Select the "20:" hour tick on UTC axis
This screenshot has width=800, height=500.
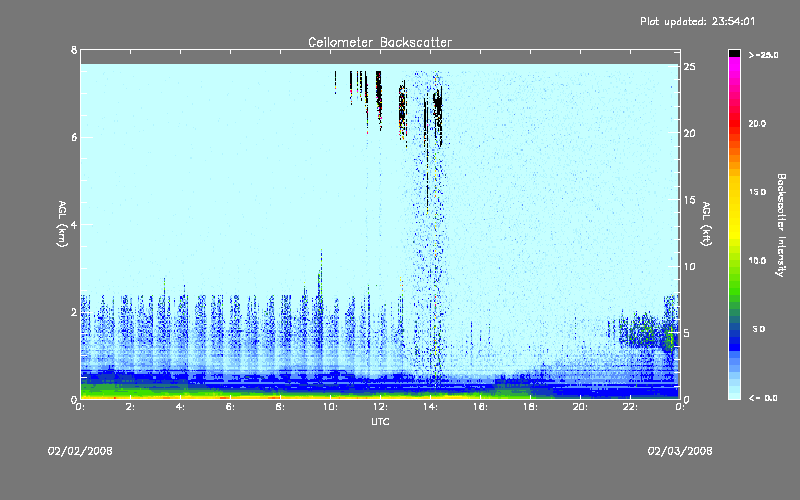coord(580,407)
